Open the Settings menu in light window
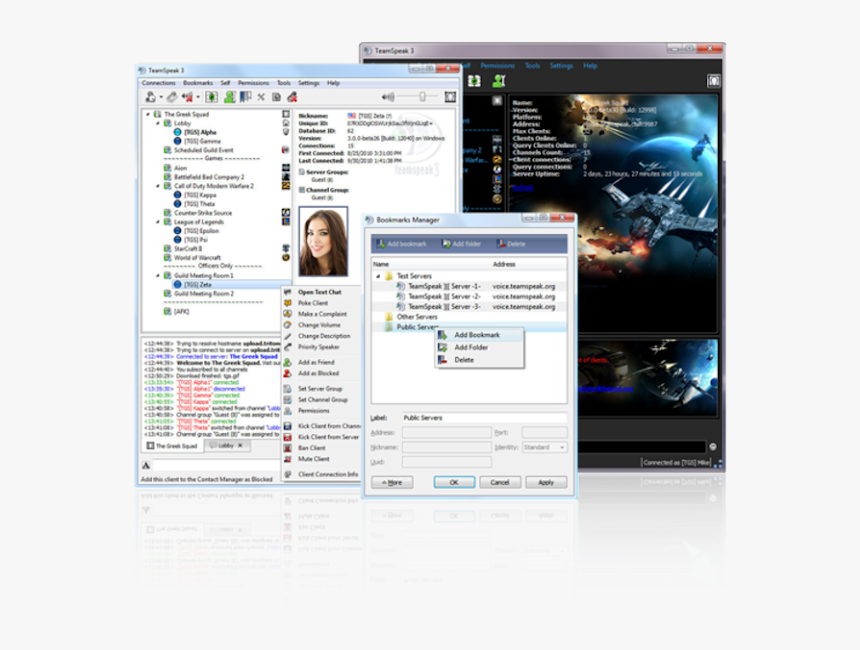860x650 pixels. click(308, 83)
